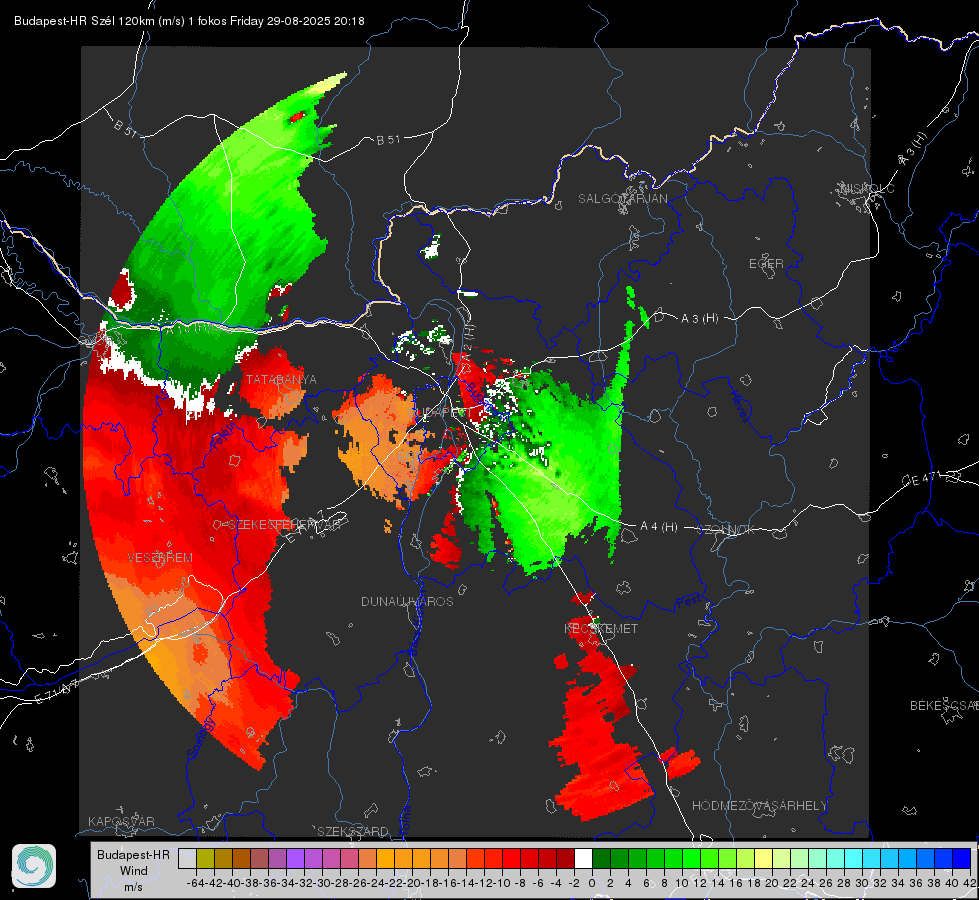Click the BEKESCSABA label at right edge
This screenshot has height=900, width=979.
pos(944,706)
